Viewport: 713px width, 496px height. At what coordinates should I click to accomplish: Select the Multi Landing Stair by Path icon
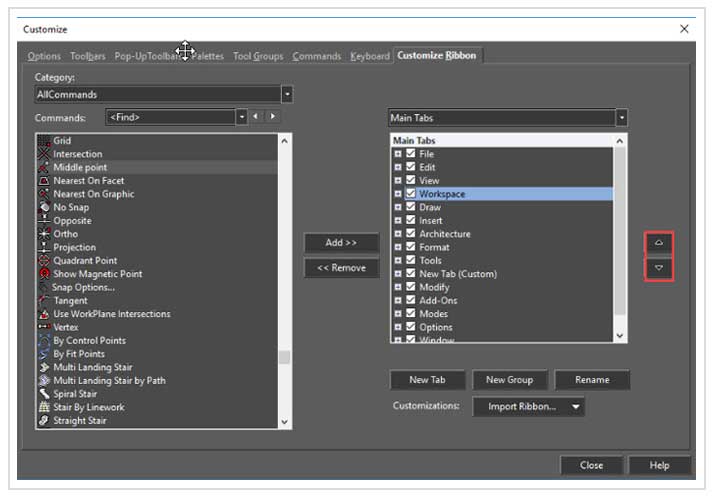pyautogui.click(x=44, y=380)
